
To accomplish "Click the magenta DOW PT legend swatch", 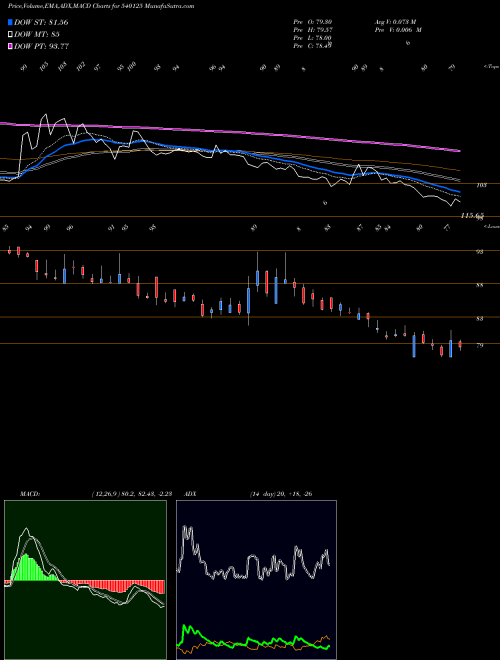I will (11, 46).
